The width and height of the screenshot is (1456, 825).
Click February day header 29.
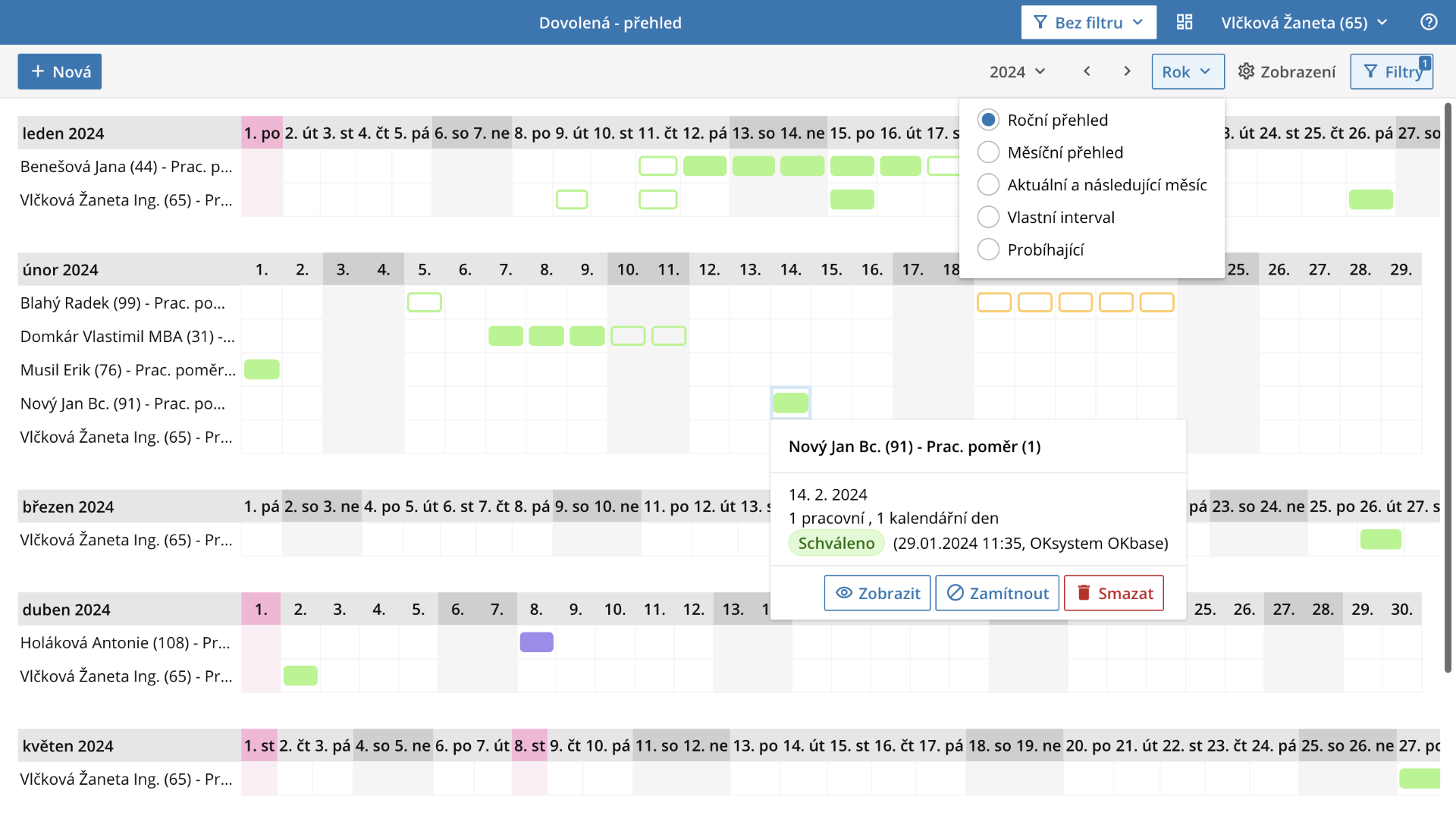pyautogui.click(x=1401, y=270)
